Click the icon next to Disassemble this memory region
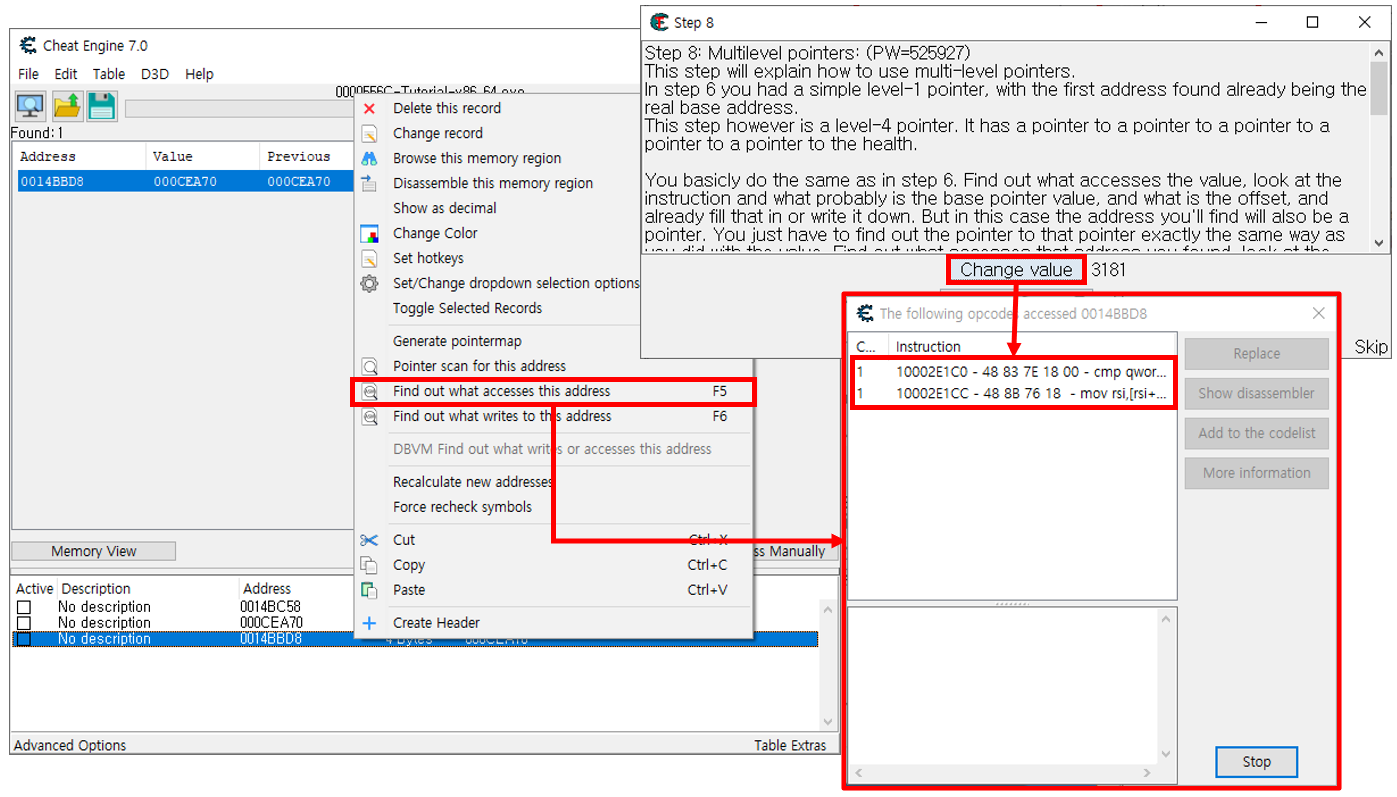 (369, 184)
